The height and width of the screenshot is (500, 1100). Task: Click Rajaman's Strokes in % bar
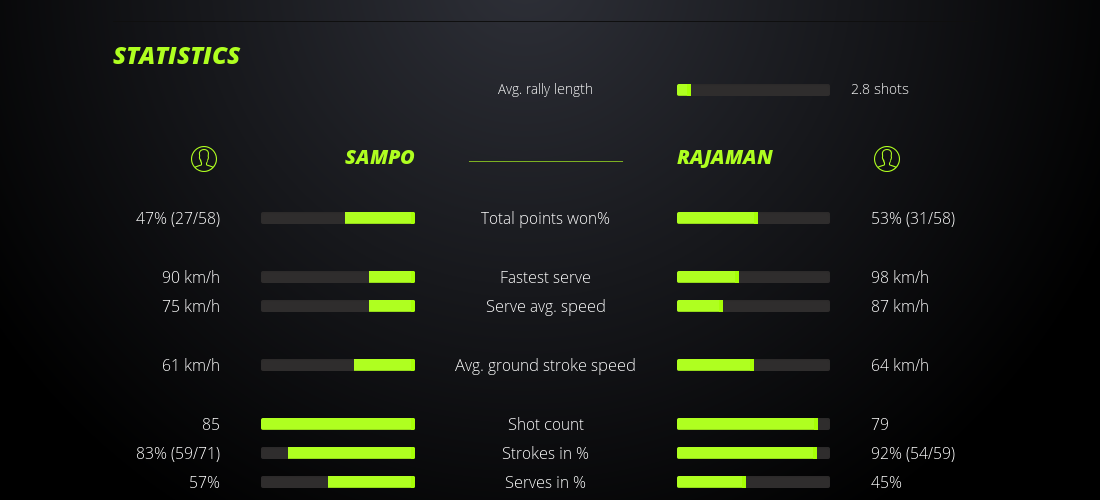753,453
